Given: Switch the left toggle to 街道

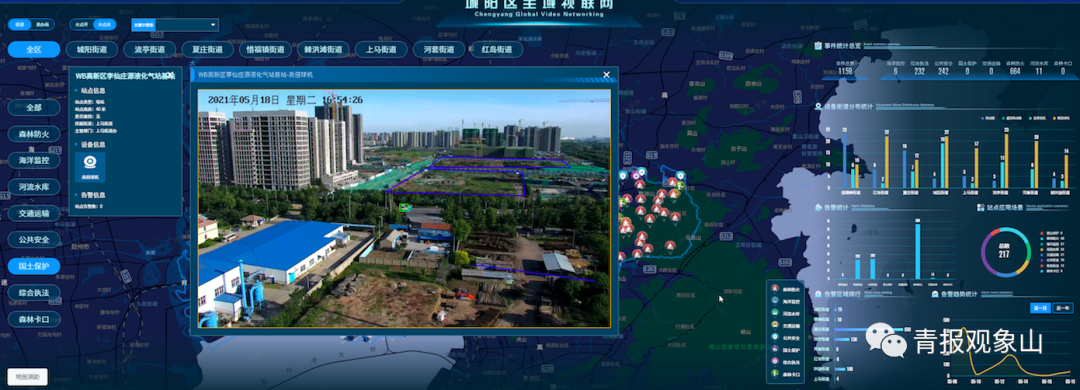Looking at the screenshot, I should pos(20,25).
